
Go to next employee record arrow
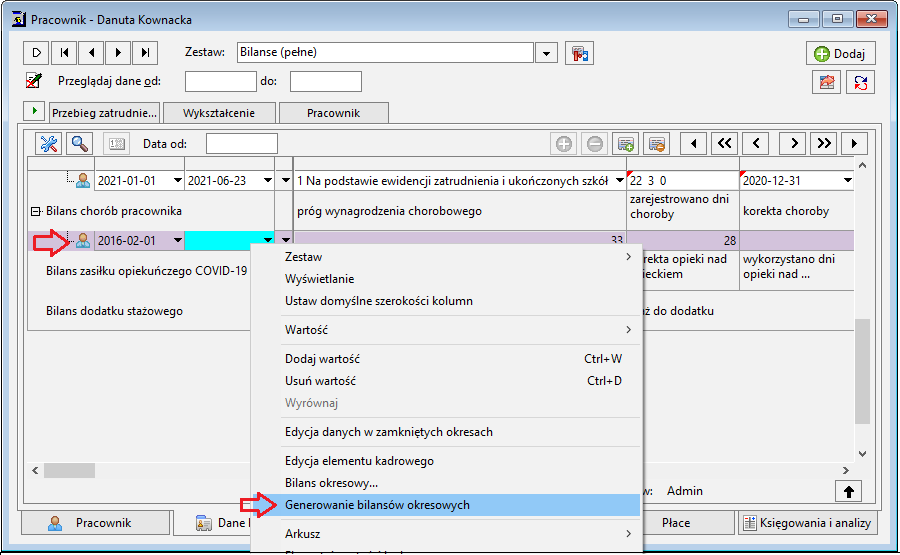tap(118, 53)
